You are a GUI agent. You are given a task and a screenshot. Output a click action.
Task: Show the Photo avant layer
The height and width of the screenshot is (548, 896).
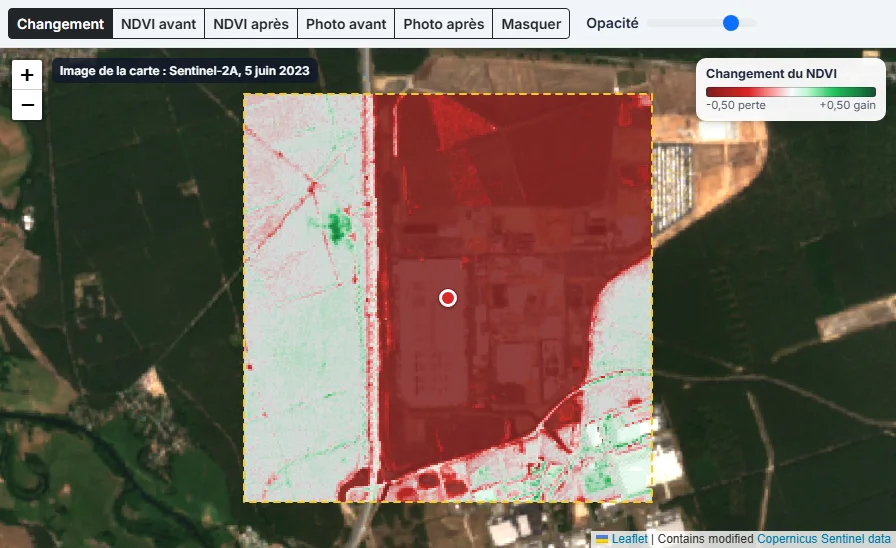pos(346,24)
